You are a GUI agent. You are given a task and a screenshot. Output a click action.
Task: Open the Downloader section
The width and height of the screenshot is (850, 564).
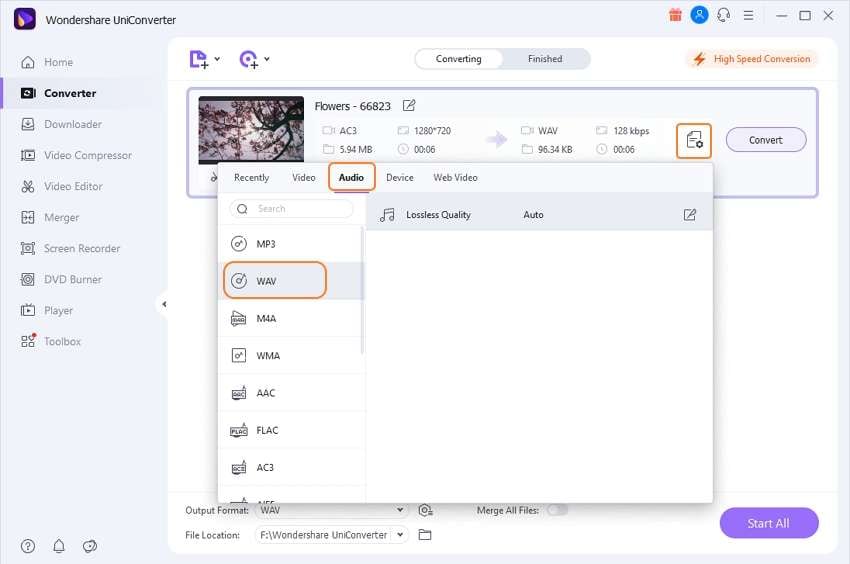[x=61, y=124]
